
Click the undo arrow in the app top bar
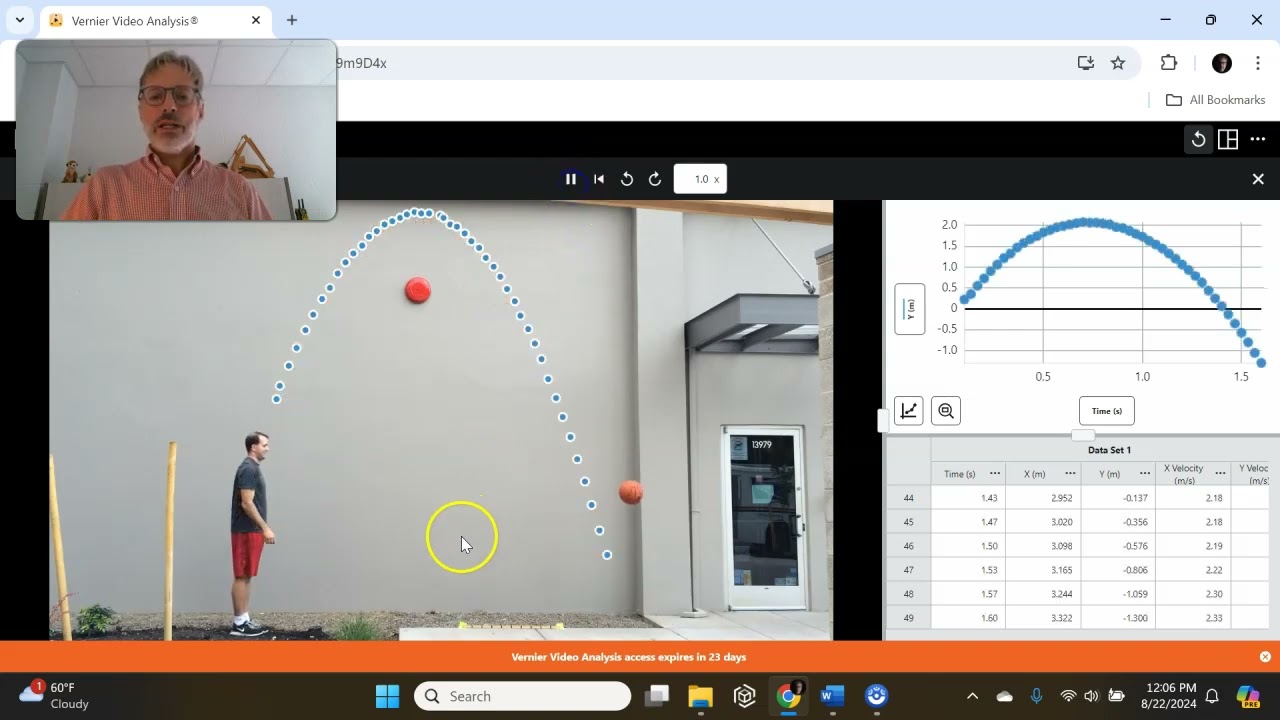[1198, 139]
